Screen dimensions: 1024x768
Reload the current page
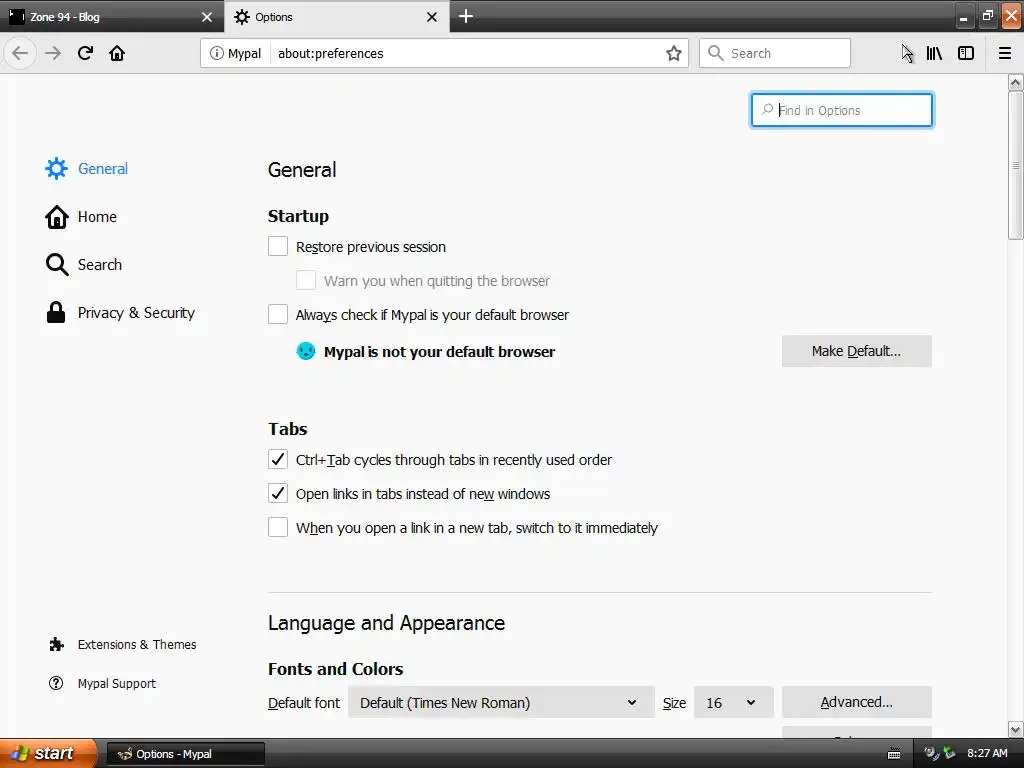pos(85,53)
